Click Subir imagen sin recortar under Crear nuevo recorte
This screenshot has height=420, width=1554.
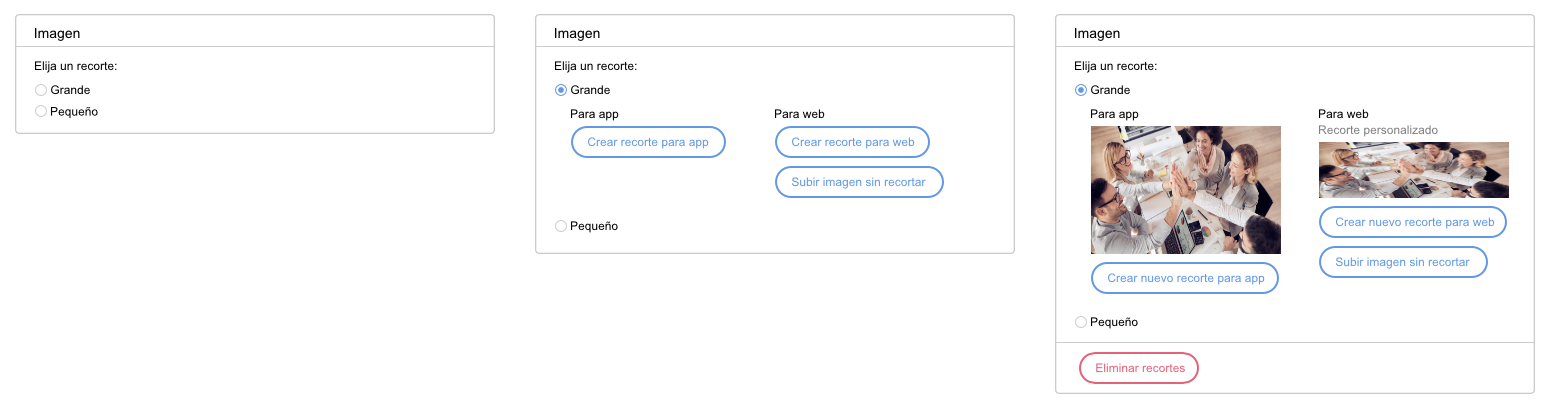(1403, 262)
